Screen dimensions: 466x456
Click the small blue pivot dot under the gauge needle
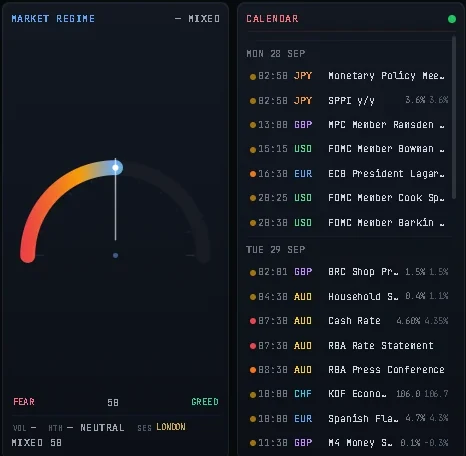115,255
